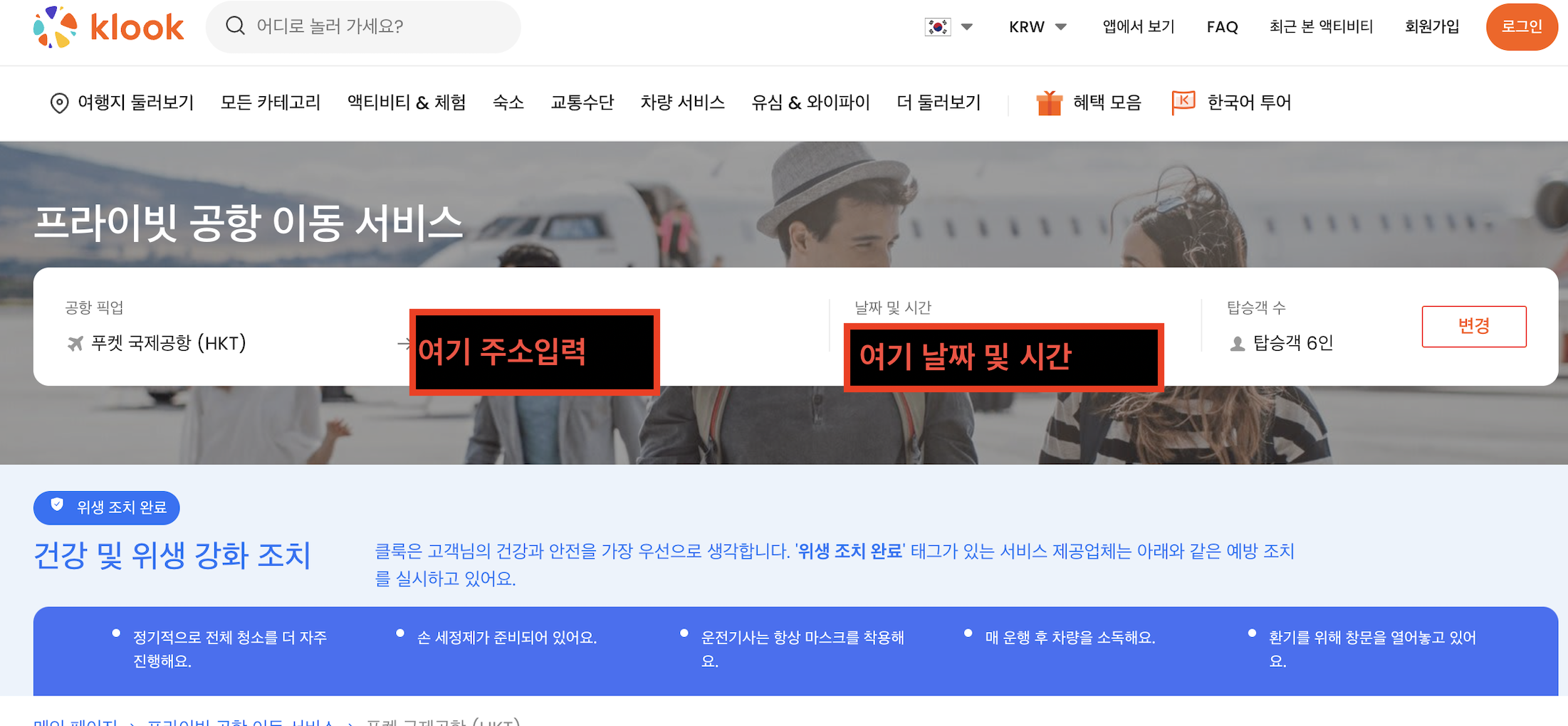
Task: Click the 위생 조치 완료 badge
Action: coord(107,507)
